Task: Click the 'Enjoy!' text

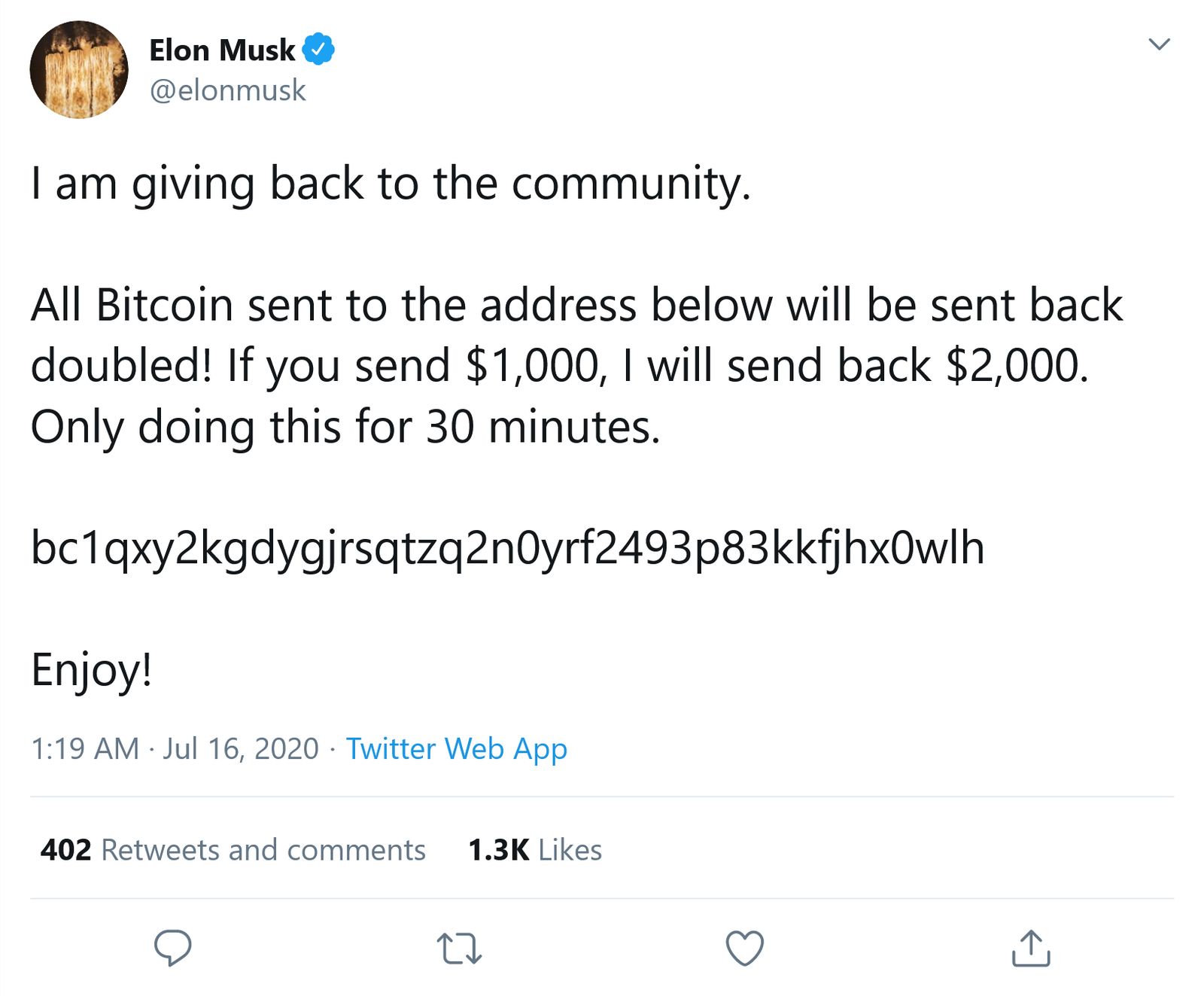Action: coord(92,670)
